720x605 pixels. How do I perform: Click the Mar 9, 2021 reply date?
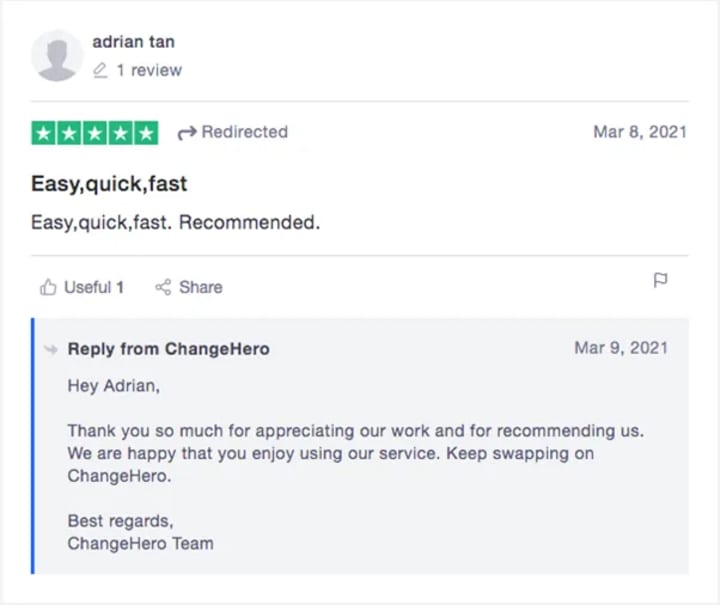point(621,348)
